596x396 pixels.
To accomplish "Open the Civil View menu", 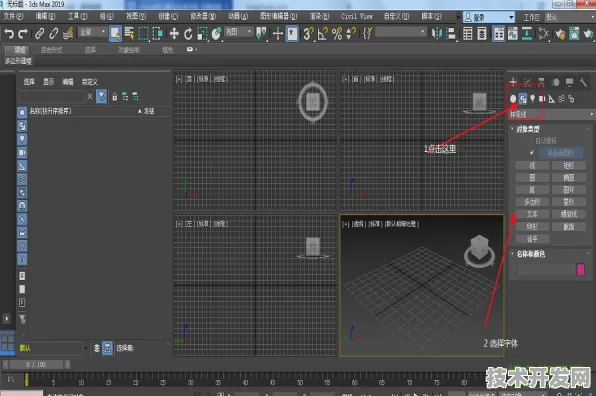I will 357,16.
